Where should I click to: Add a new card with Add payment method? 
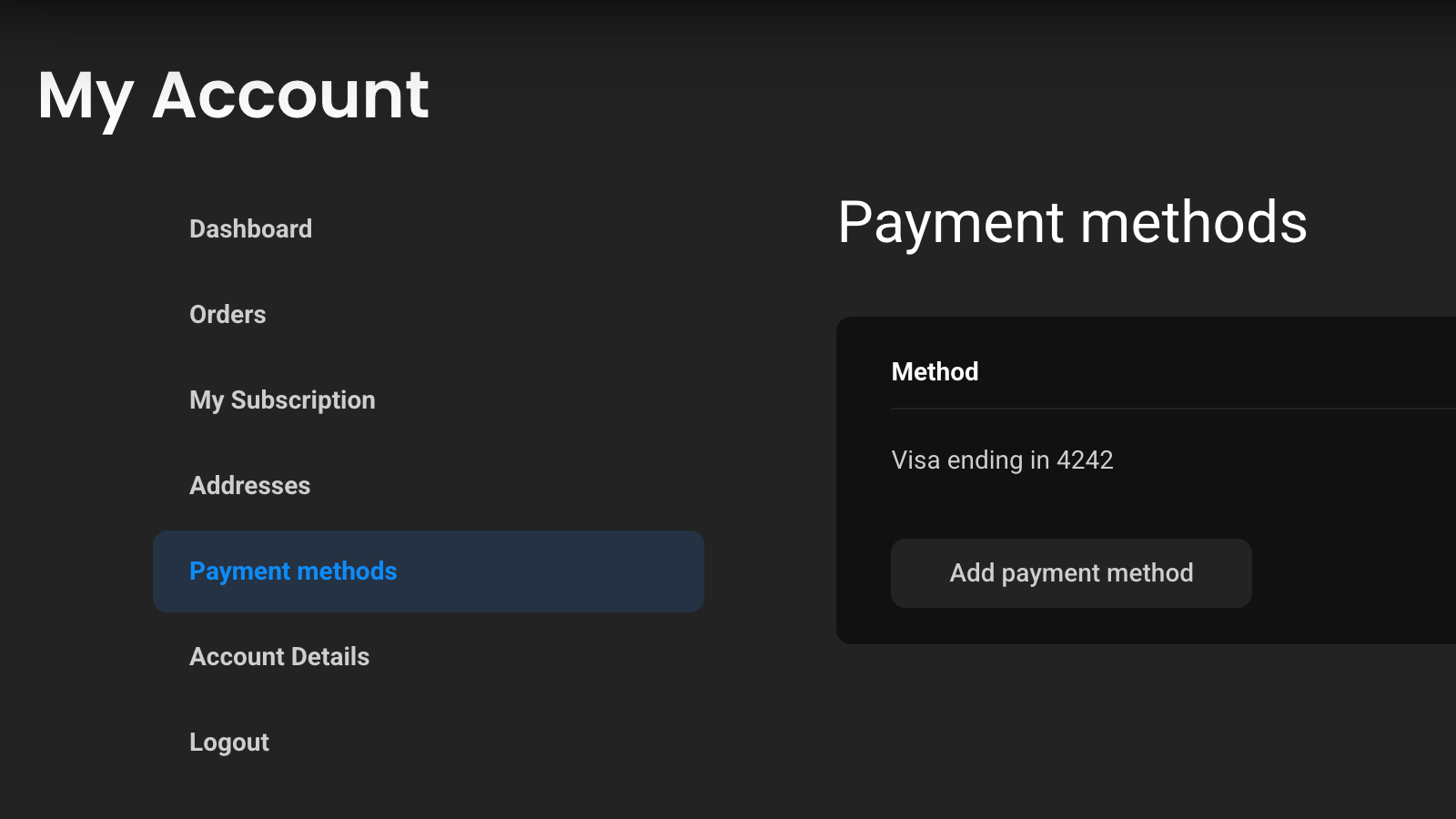pos(1071,572)
